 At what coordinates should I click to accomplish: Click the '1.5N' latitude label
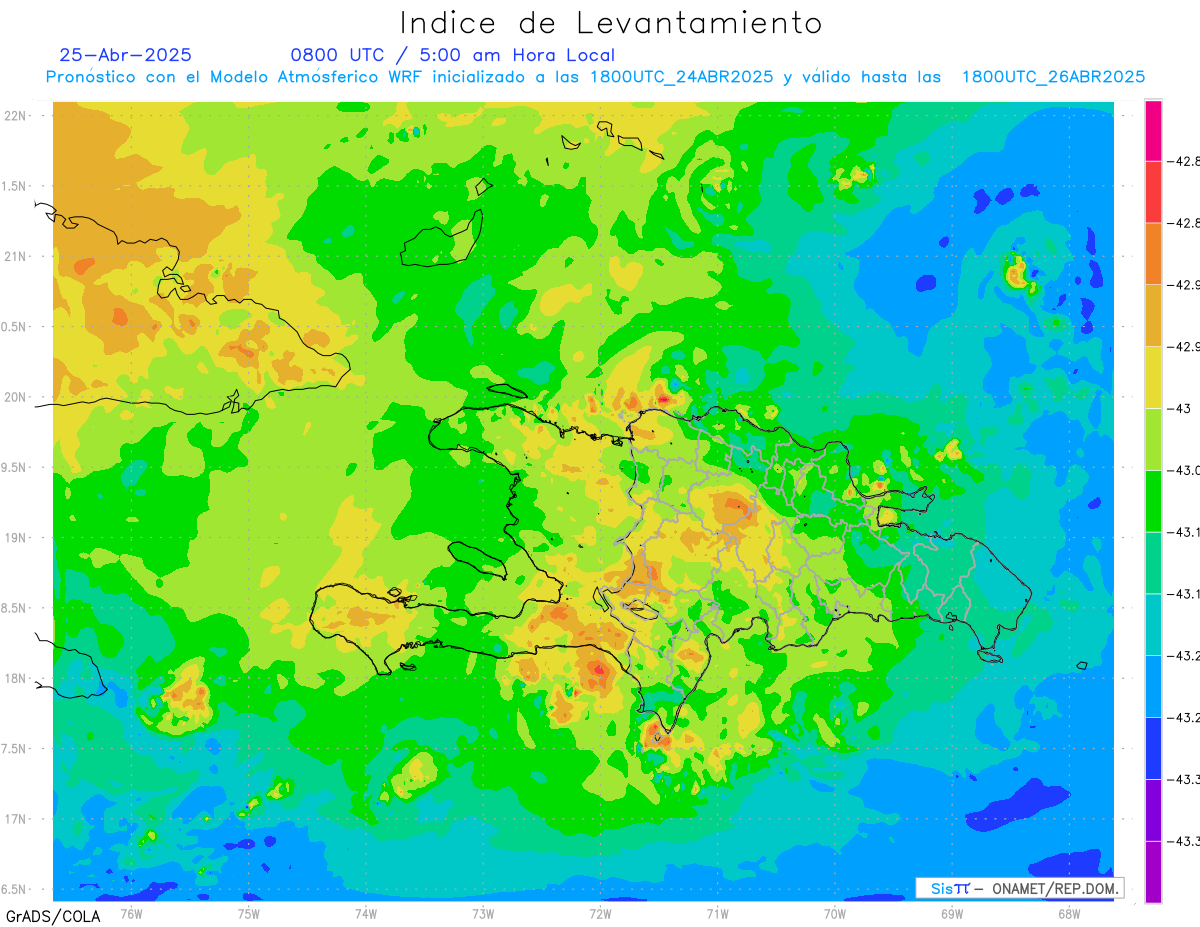tap(15, 186)
